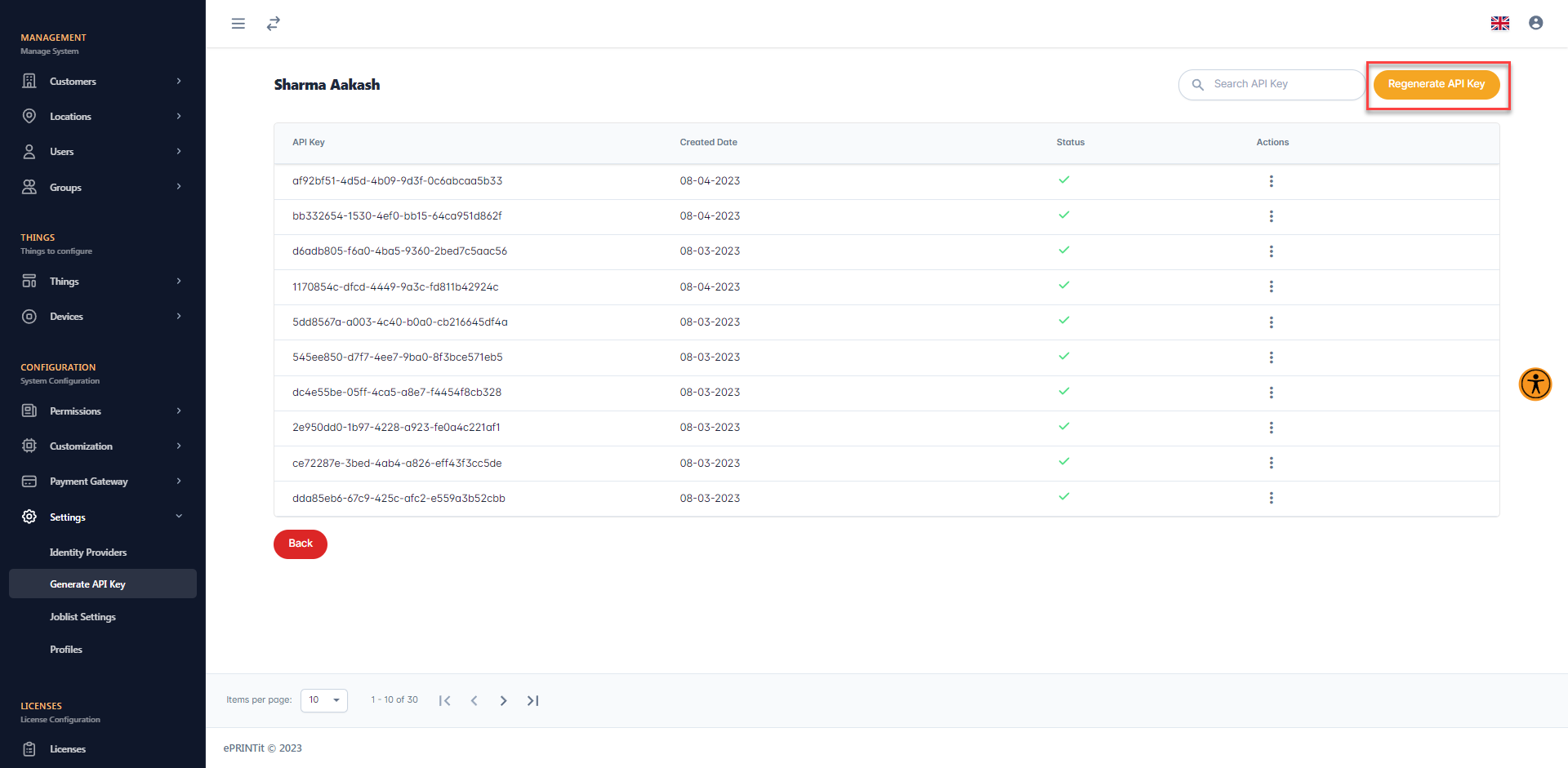Open the accessibility widget icon
Screen dimensions: 1568x768
click(1535, 384)
